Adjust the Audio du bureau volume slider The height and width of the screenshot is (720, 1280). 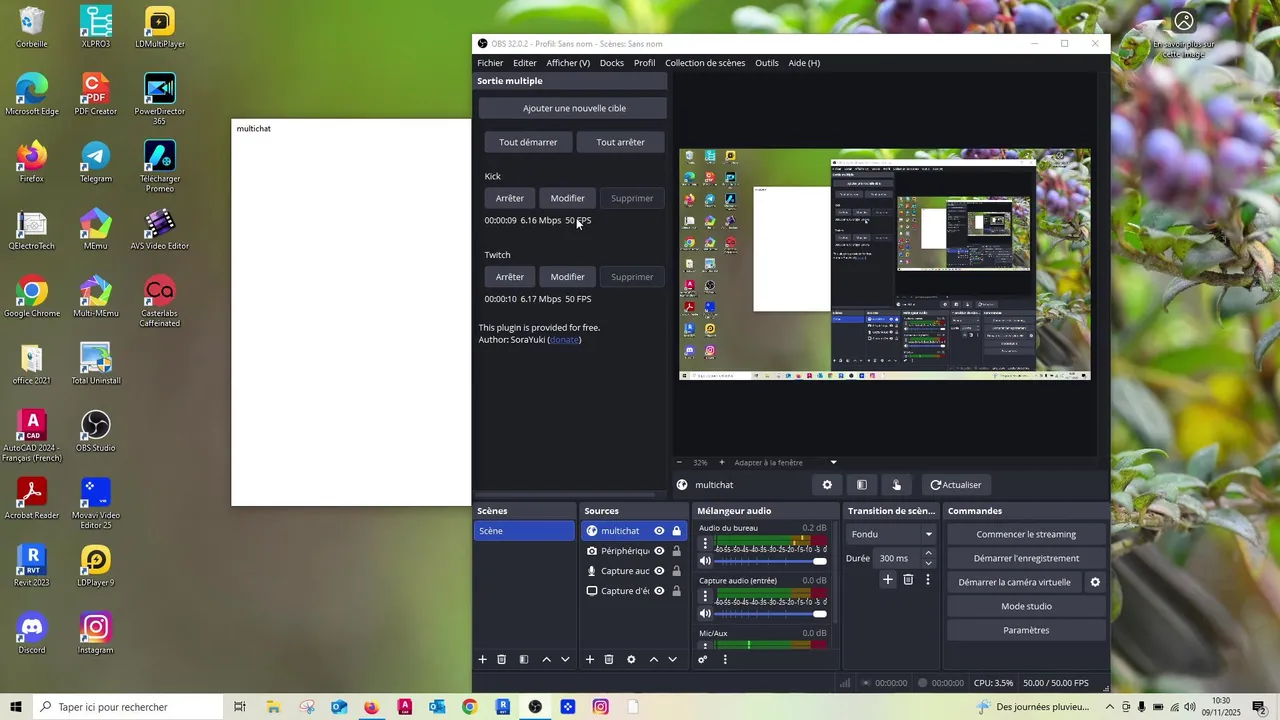[x=771, y=561]
